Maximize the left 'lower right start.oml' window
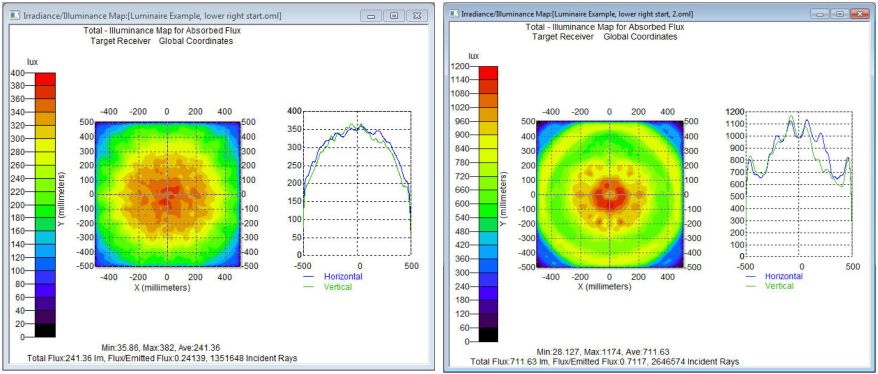The width and height of the screenshot is (878, 374). 394,16
